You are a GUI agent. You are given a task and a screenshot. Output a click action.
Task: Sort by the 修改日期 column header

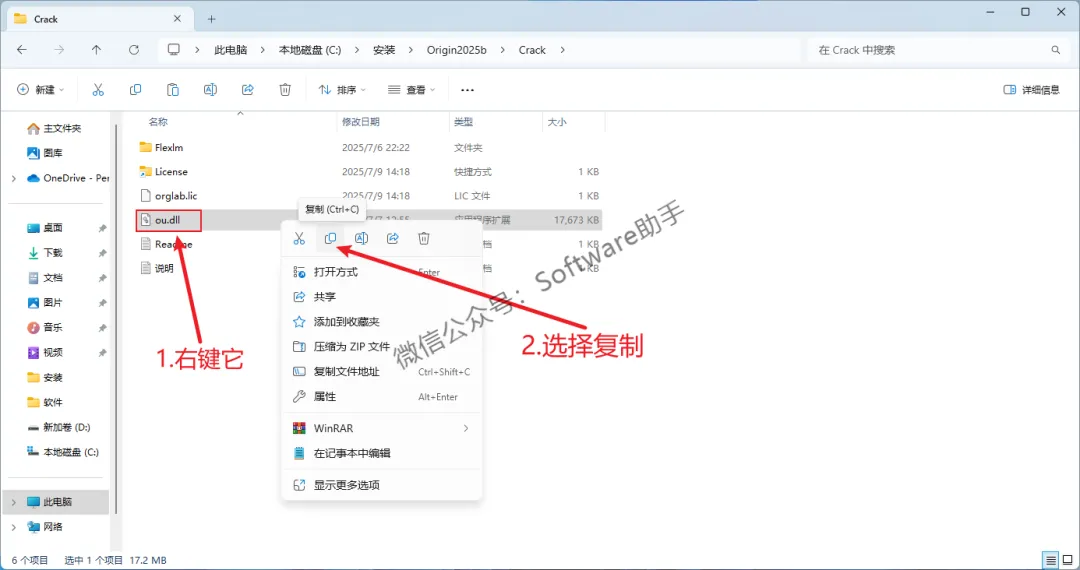[x=360, y=122]
